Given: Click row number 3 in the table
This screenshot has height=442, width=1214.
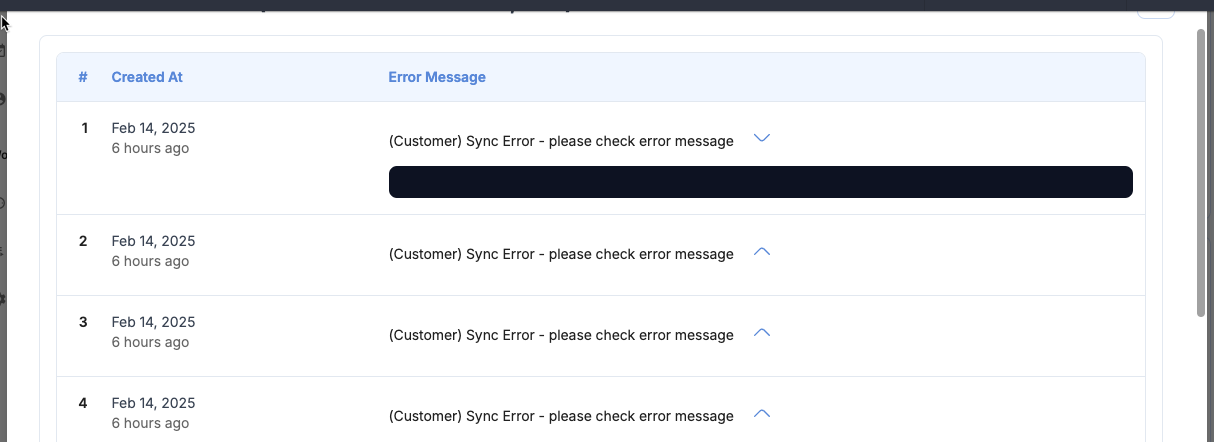Looking at the screenshot, I should coord(83,322).
